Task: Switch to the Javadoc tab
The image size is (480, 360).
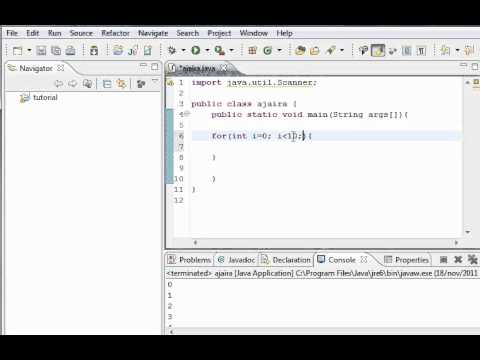Action: pos(236,260)
